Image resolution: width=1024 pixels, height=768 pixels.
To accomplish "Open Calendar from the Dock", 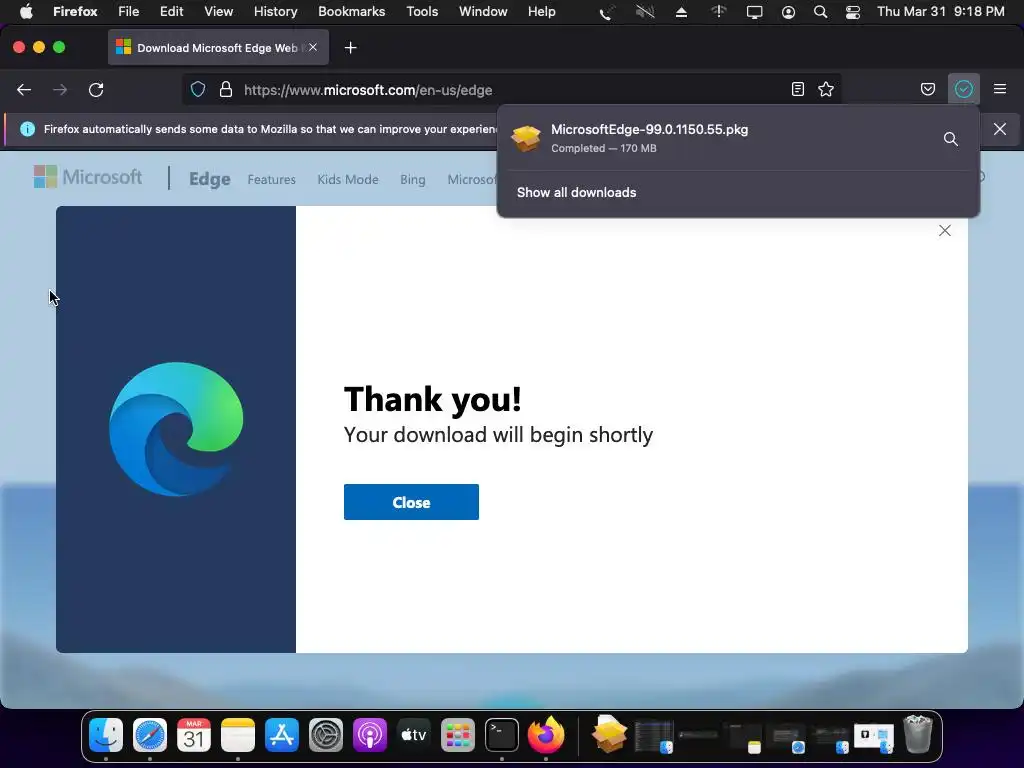I will coord(194,735).
